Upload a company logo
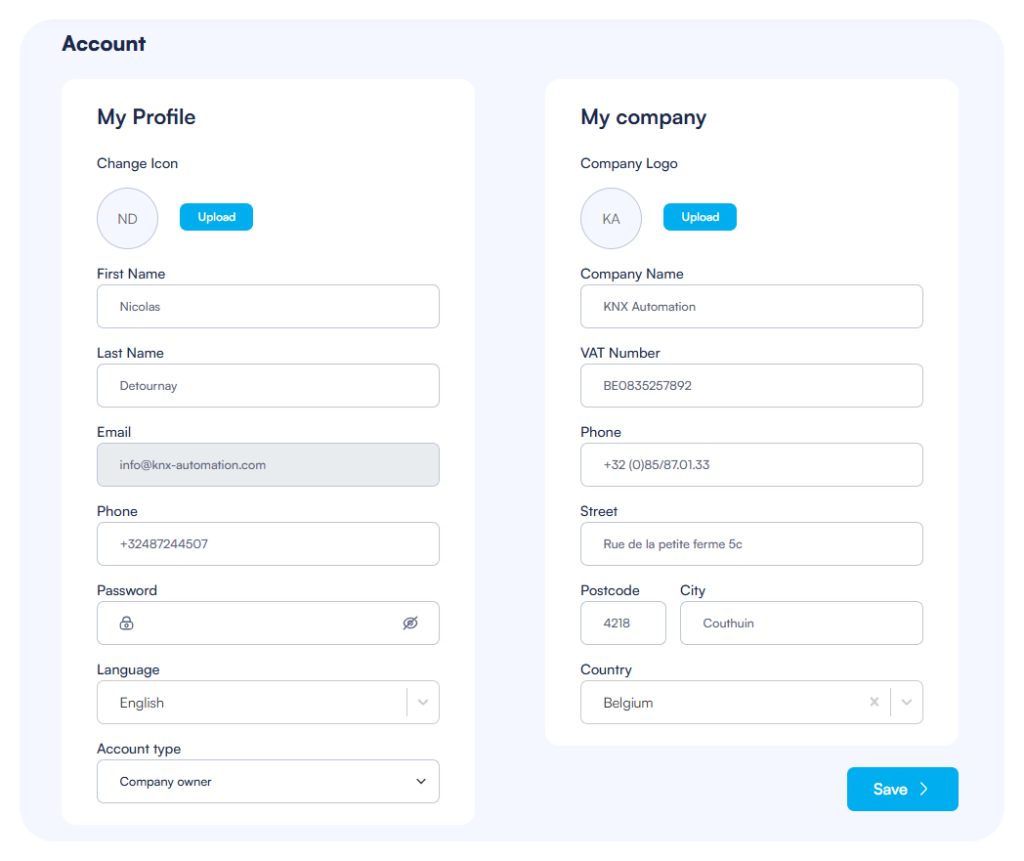This screenshot has height=861, width=1024. point(700,217)
